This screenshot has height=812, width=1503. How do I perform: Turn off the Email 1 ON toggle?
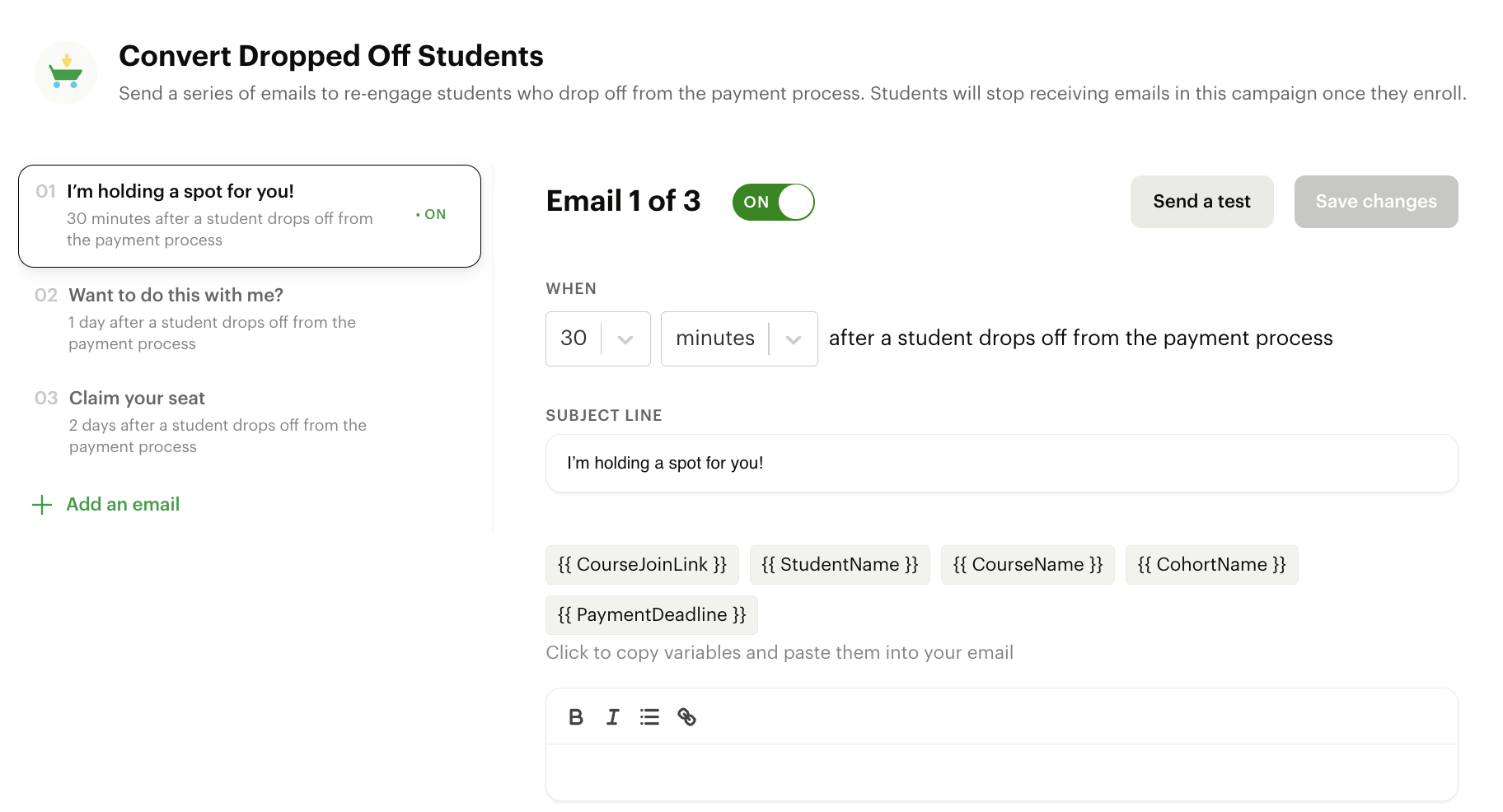pyautogui.click(x=773, y=202)
